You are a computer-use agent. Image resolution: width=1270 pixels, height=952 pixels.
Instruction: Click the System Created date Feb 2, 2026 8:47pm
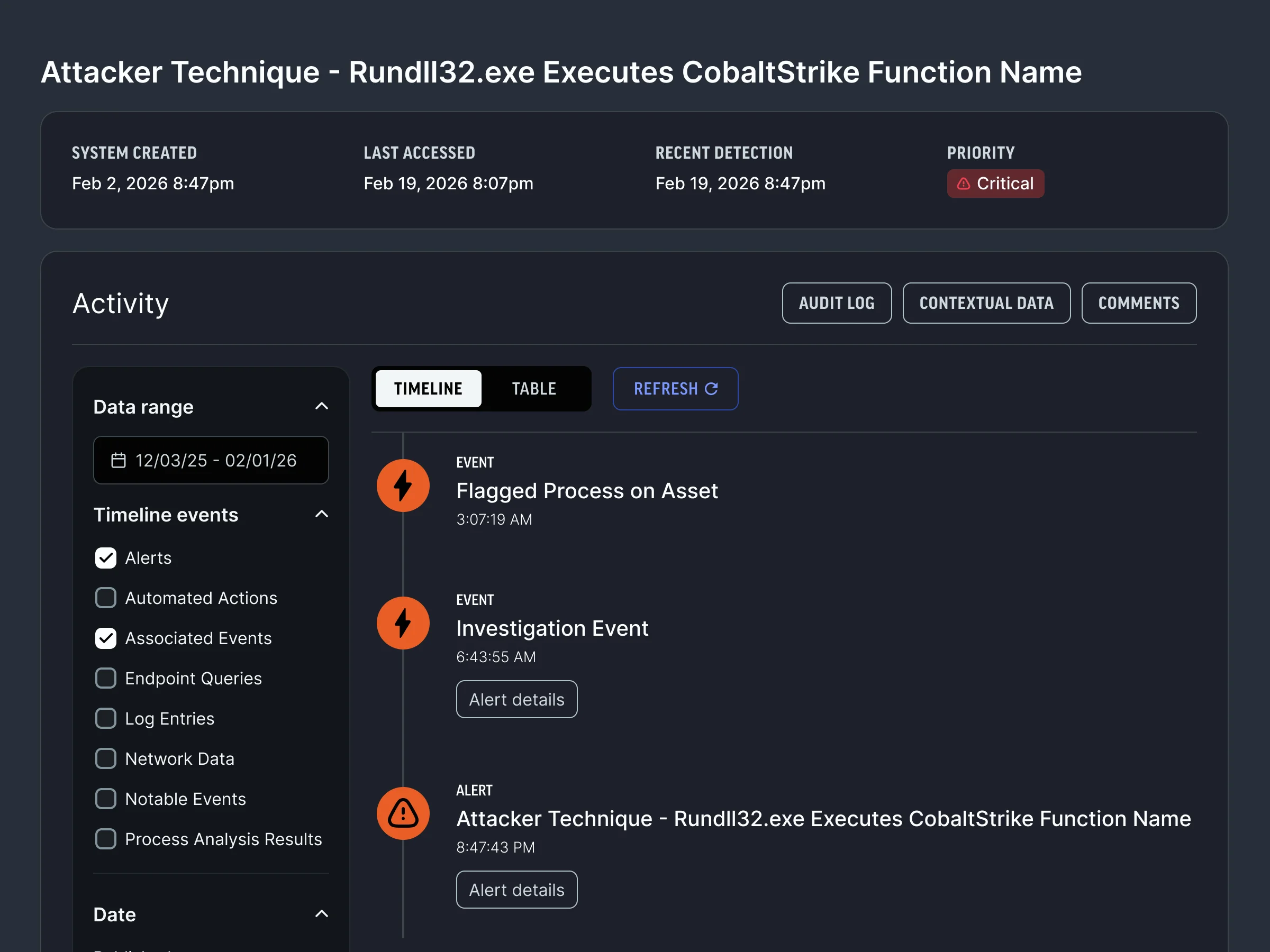coord(153,184)
